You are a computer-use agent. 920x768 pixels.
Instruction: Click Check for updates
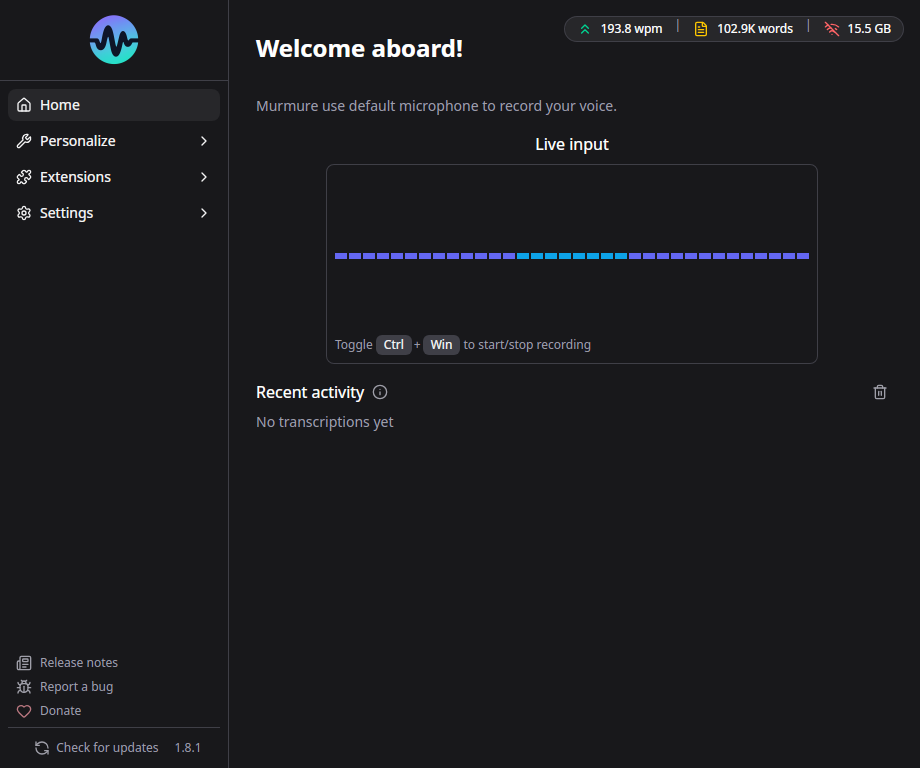(107, 748)
